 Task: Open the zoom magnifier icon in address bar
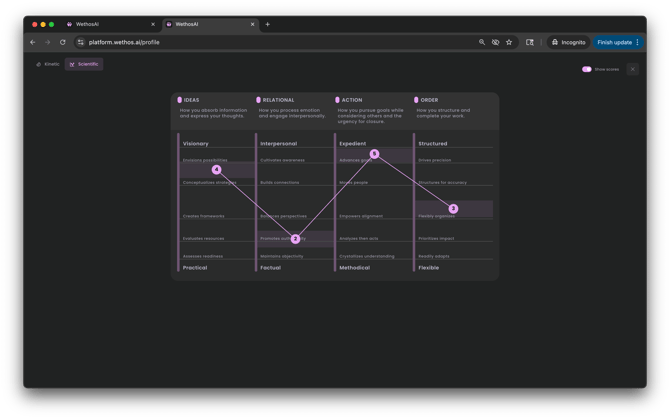point(481,42)
